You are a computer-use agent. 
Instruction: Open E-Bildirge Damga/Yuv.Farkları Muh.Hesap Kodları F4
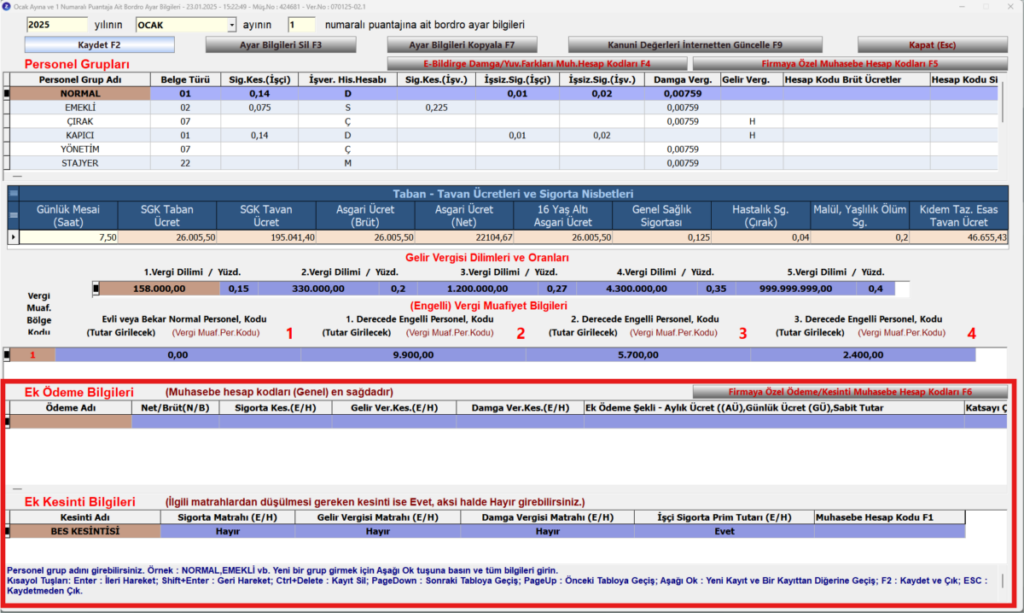tap(537, 63)
